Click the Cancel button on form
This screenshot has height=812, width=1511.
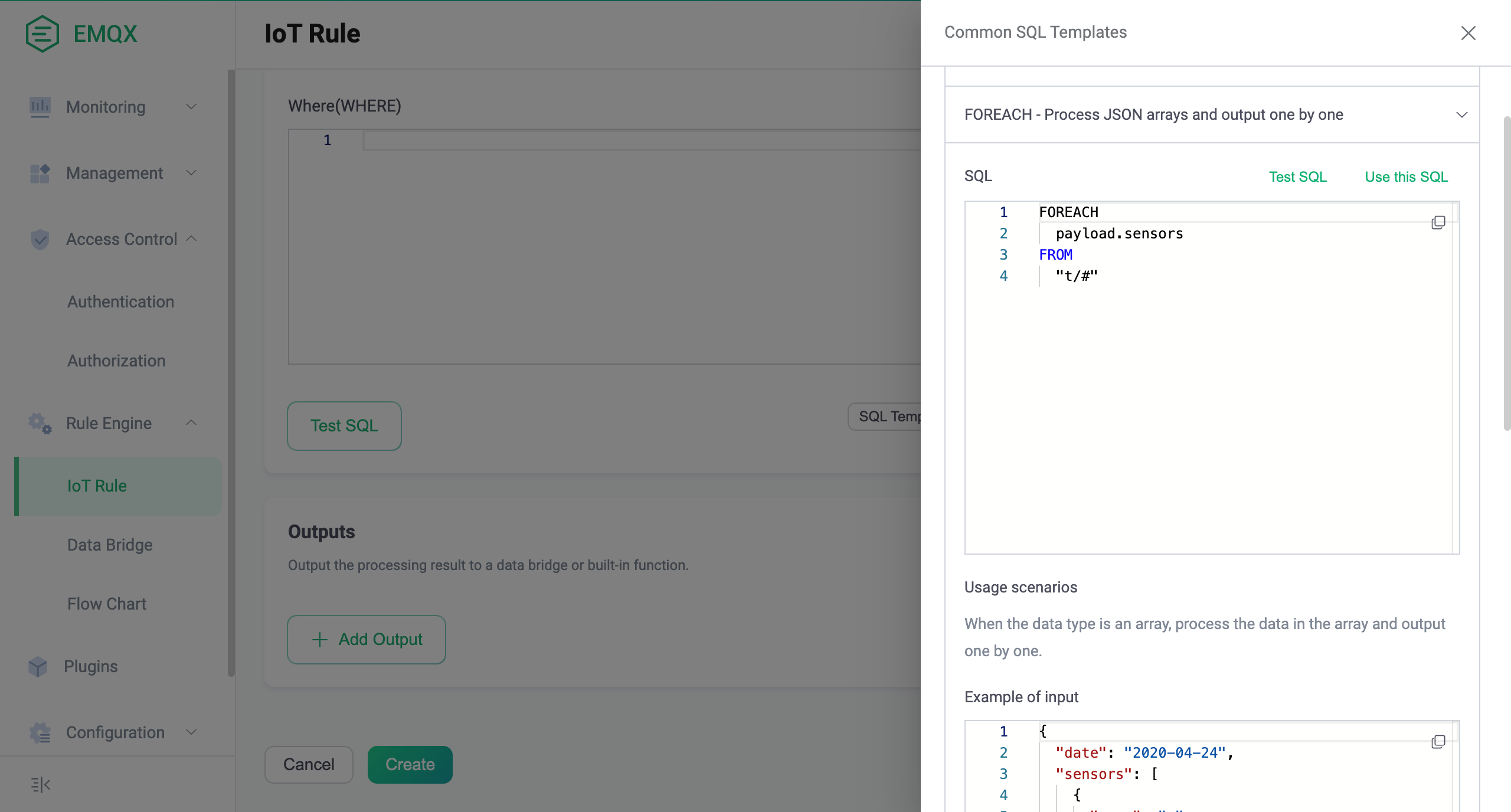[x=309, y=764]
